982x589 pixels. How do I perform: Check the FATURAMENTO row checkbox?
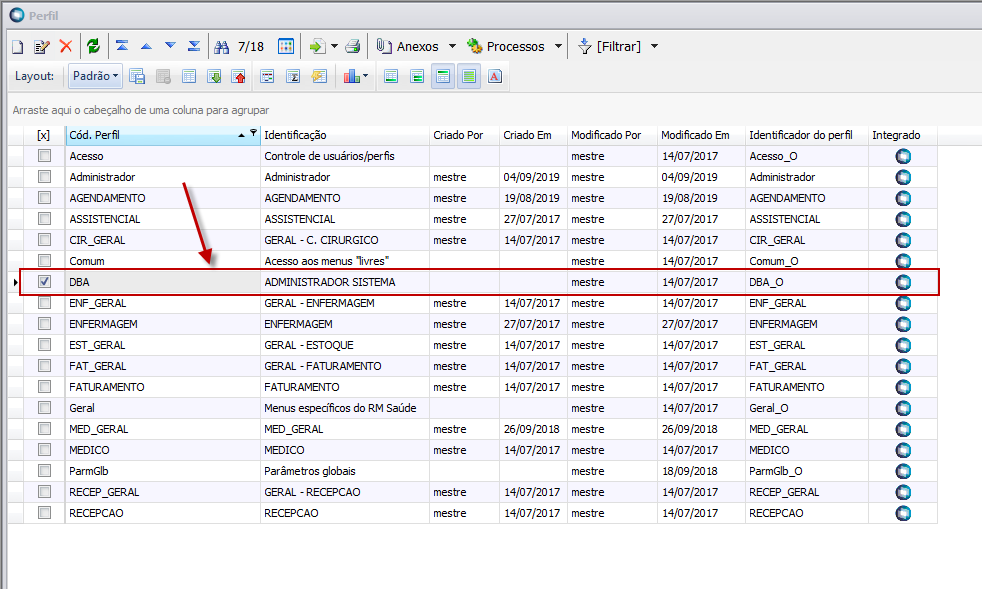tap(44, 387)
